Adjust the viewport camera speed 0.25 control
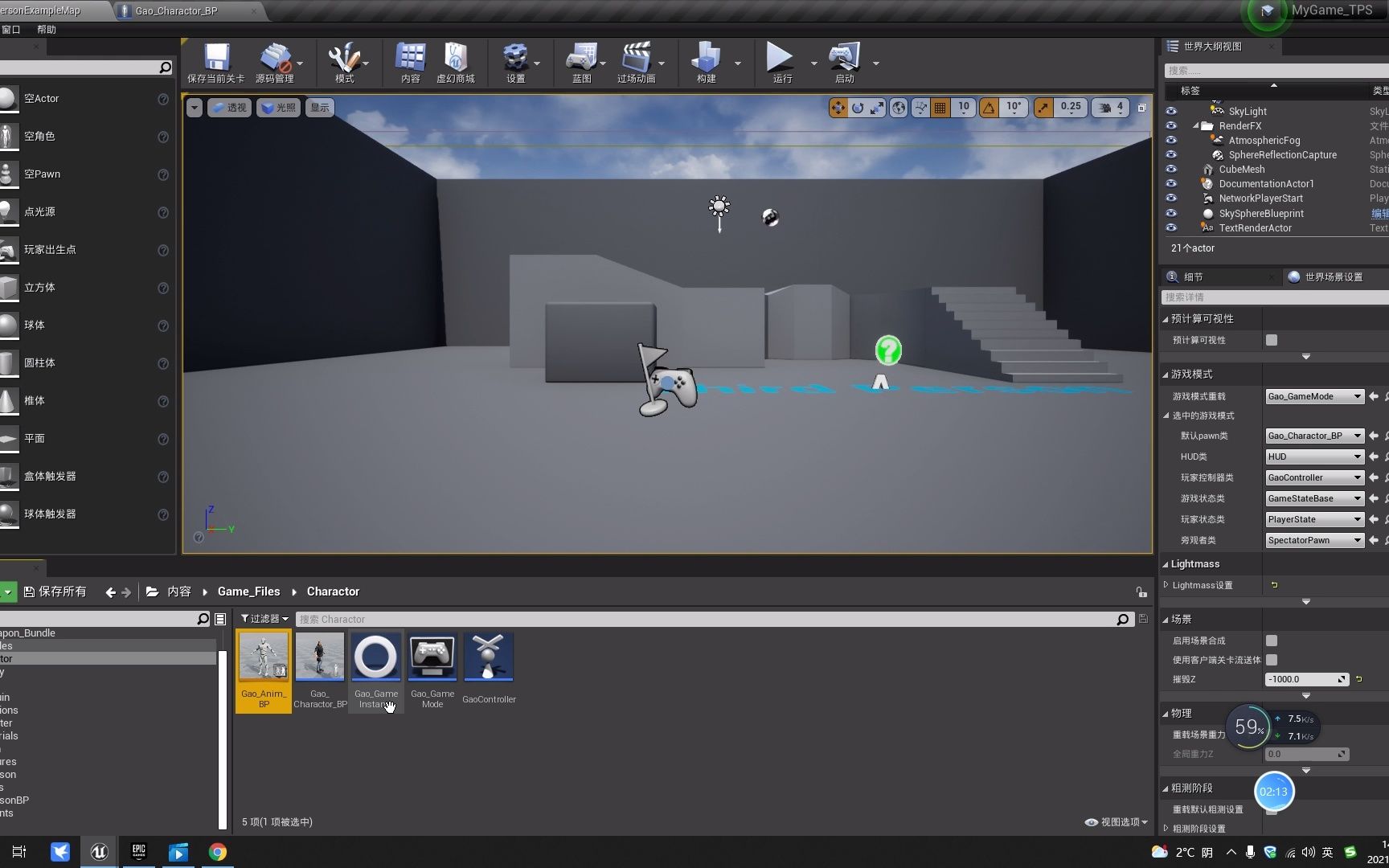The height and width of the screenshot is (868, 1389). (x=1070, y=106)
